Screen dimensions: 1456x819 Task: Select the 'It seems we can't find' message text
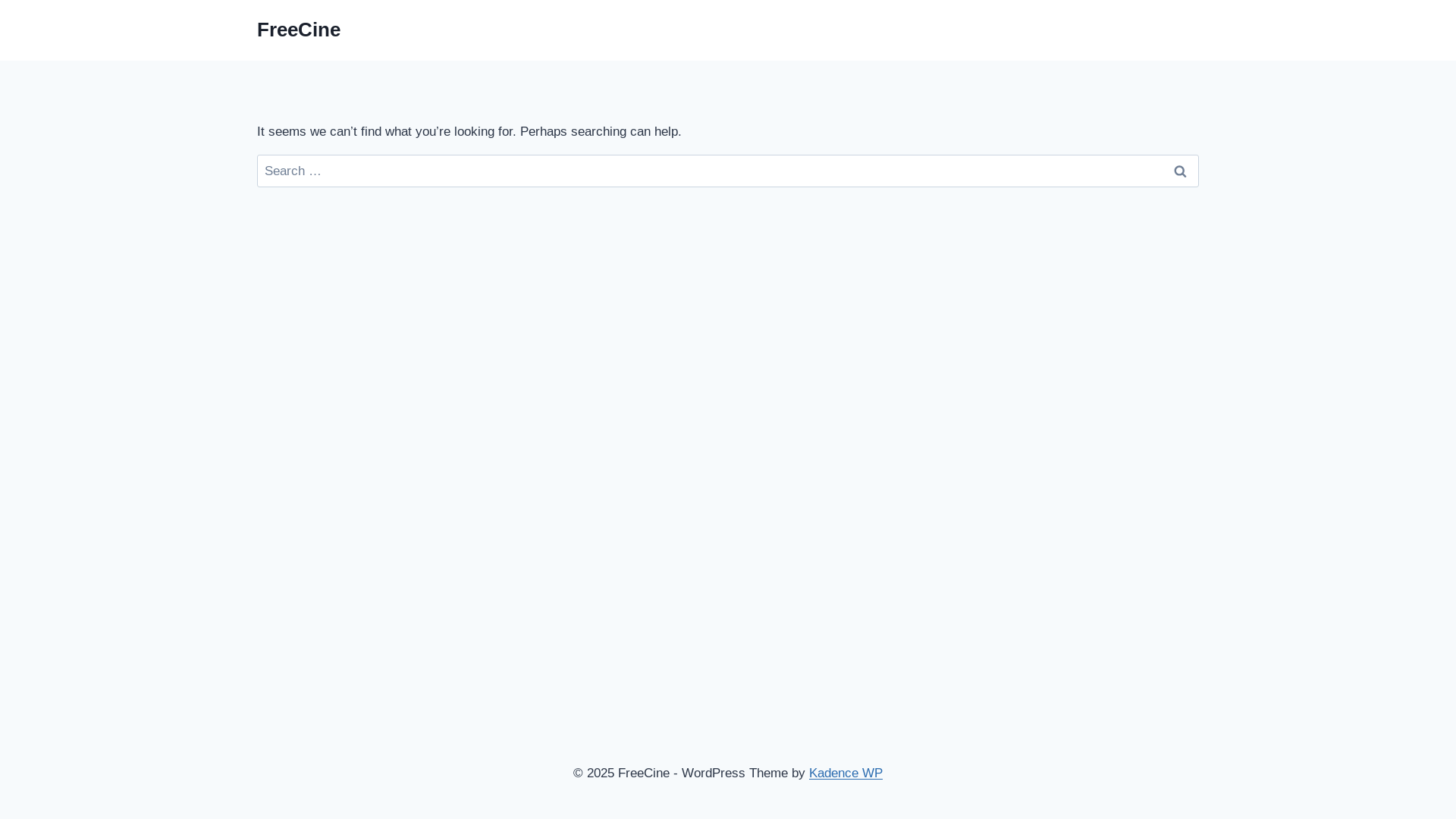(469, 132)
